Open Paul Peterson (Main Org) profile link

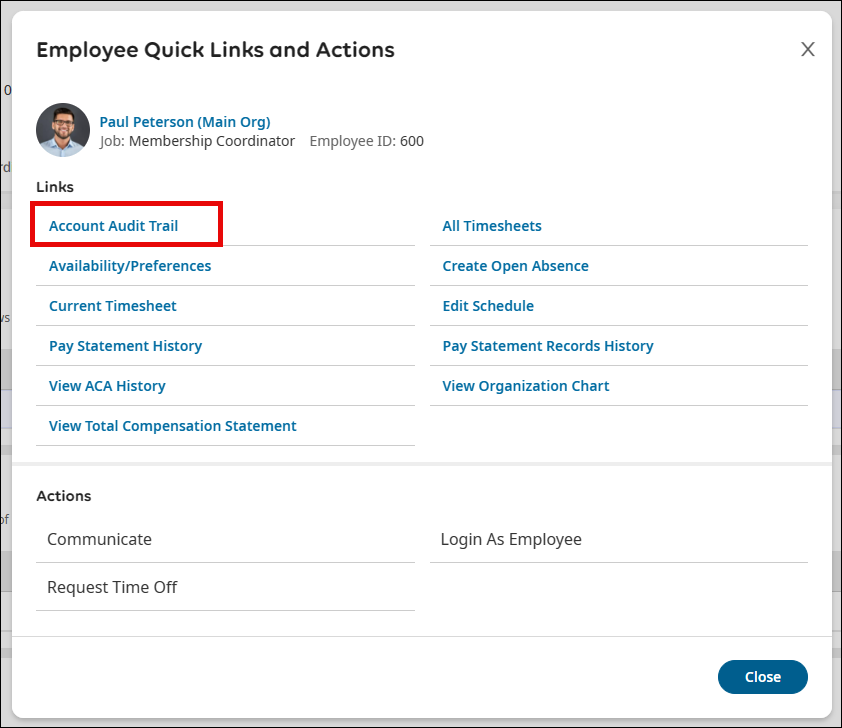coord(185,122)
